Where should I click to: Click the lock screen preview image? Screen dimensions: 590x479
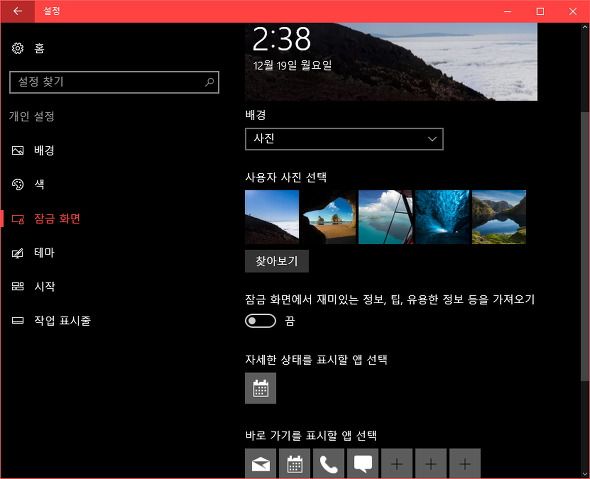coord(391,62)
